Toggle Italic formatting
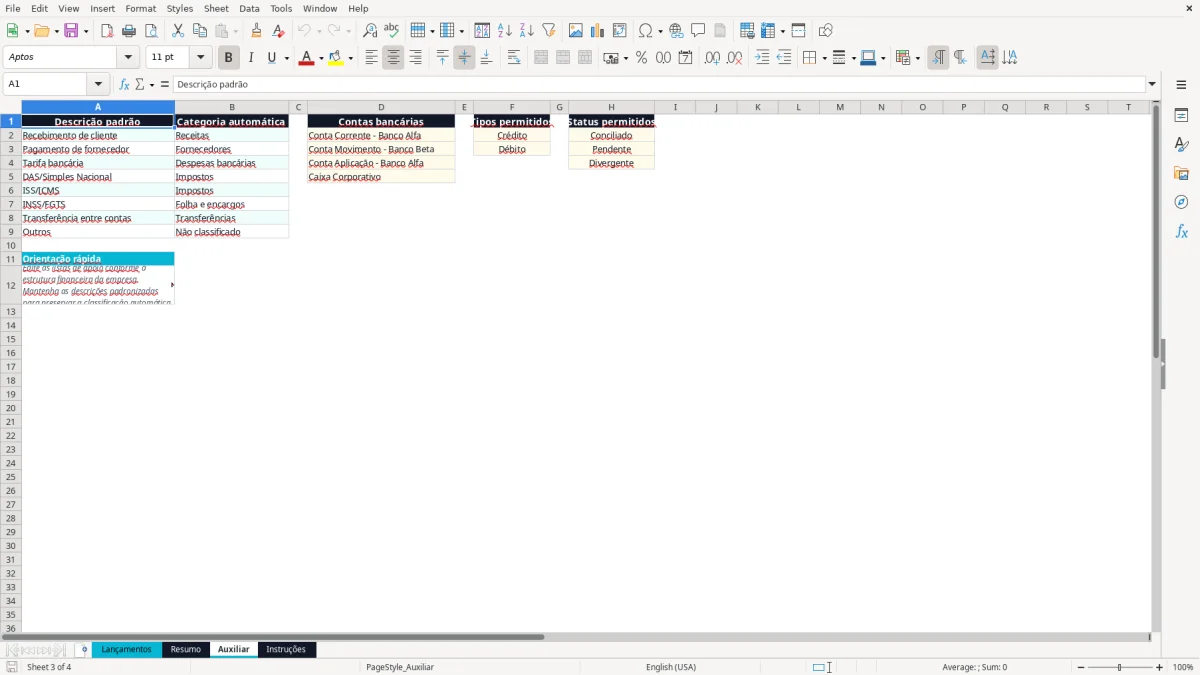This screenshot has width=1200, height=675. (250, 58)
